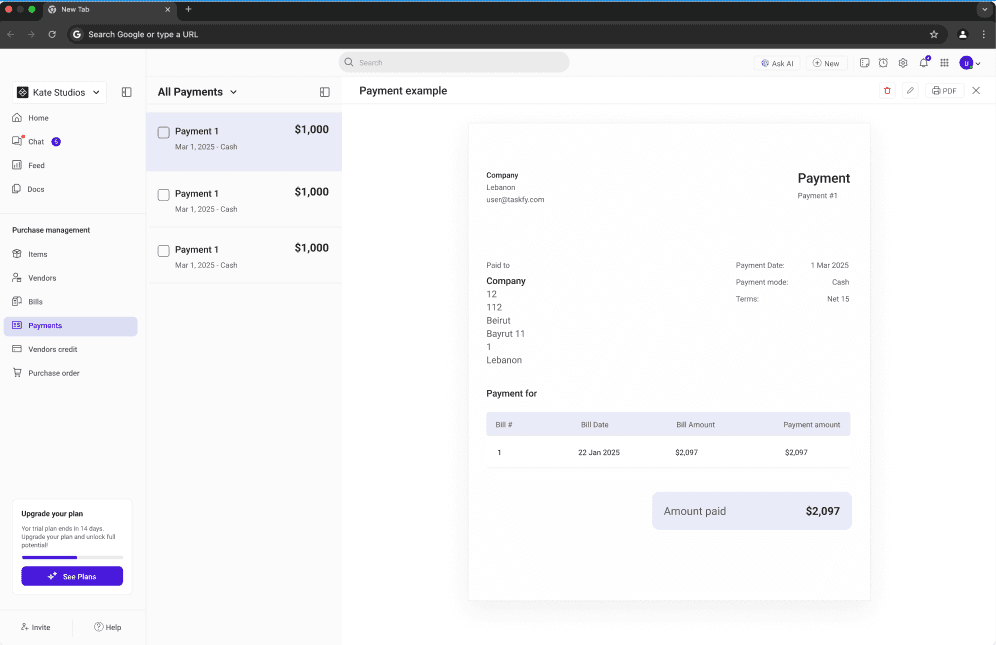Reload the browser page
The image size is (996, 645).
[x=52, y=34]
